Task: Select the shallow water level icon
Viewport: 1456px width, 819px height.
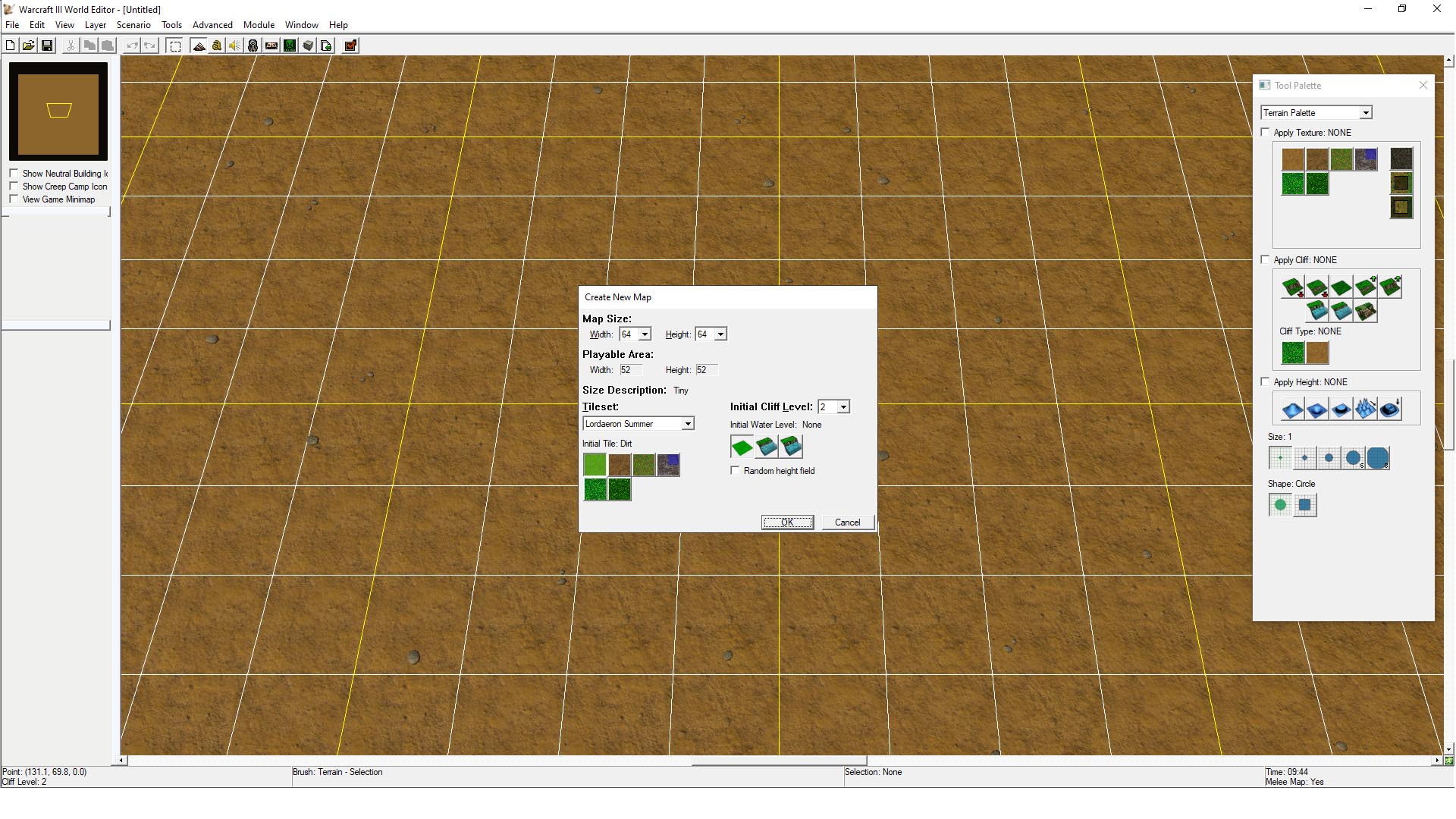Action: click(766, 446)
